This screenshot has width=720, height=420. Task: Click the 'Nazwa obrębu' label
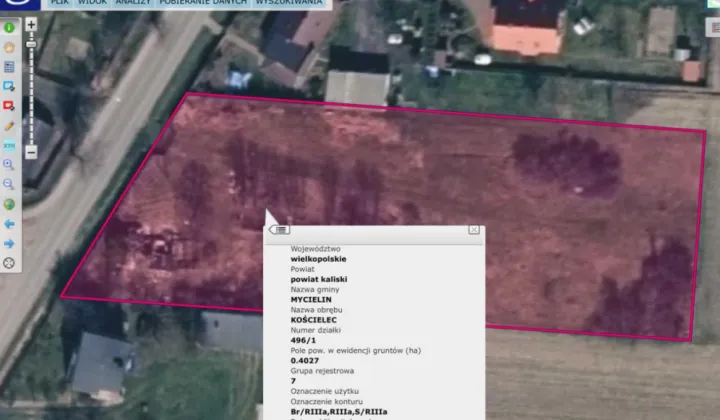(316, 310)
